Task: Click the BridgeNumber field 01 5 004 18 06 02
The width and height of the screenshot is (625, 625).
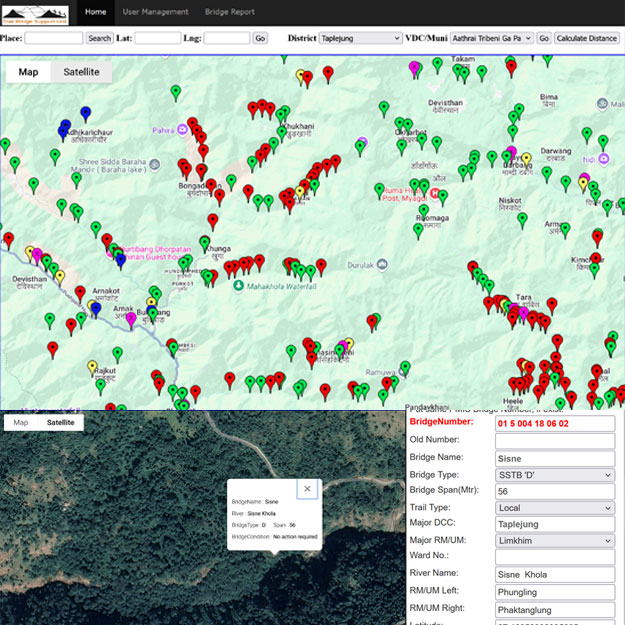Action: [x=555, y=423]
